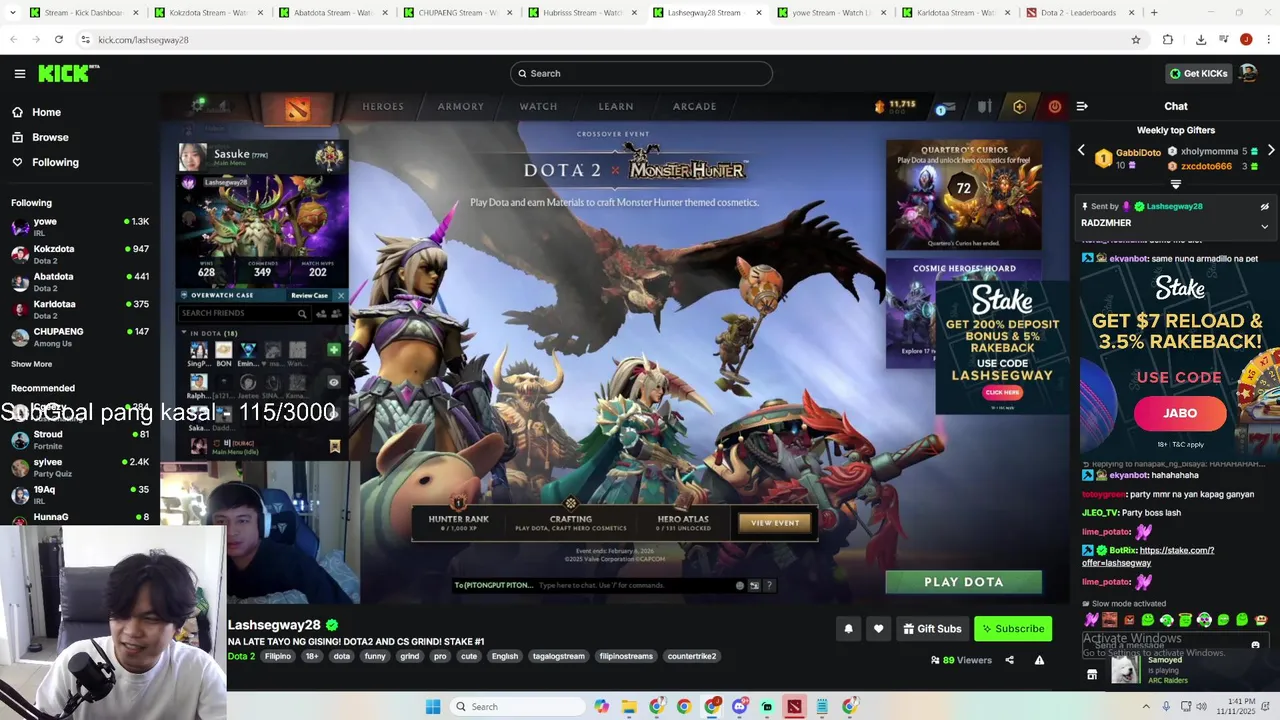Open the Kick sidebar hamburger menu

point(19,73)
